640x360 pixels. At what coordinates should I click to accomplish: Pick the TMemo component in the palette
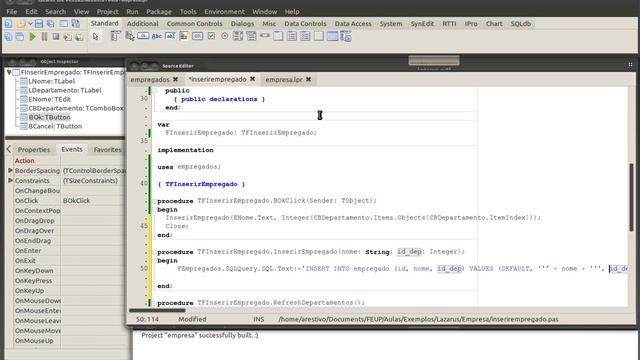184,36
